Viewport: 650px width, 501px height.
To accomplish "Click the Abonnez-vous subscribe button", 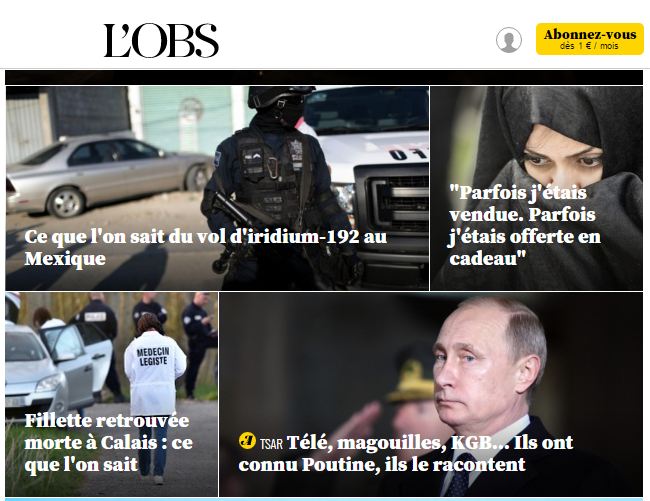I will [x=589, y=39].
